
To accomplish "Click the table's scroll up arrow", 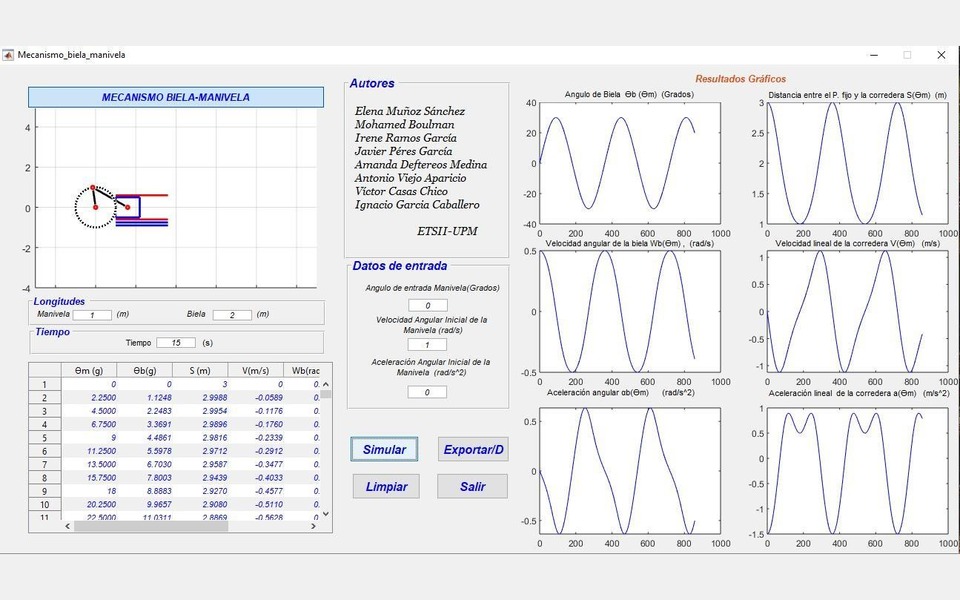I will (x=326, y=384).
